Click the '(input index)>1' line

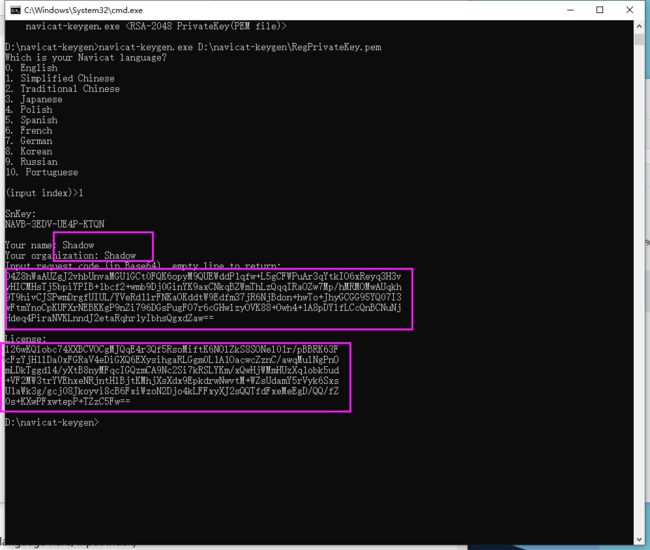click(x=44, y=193)
